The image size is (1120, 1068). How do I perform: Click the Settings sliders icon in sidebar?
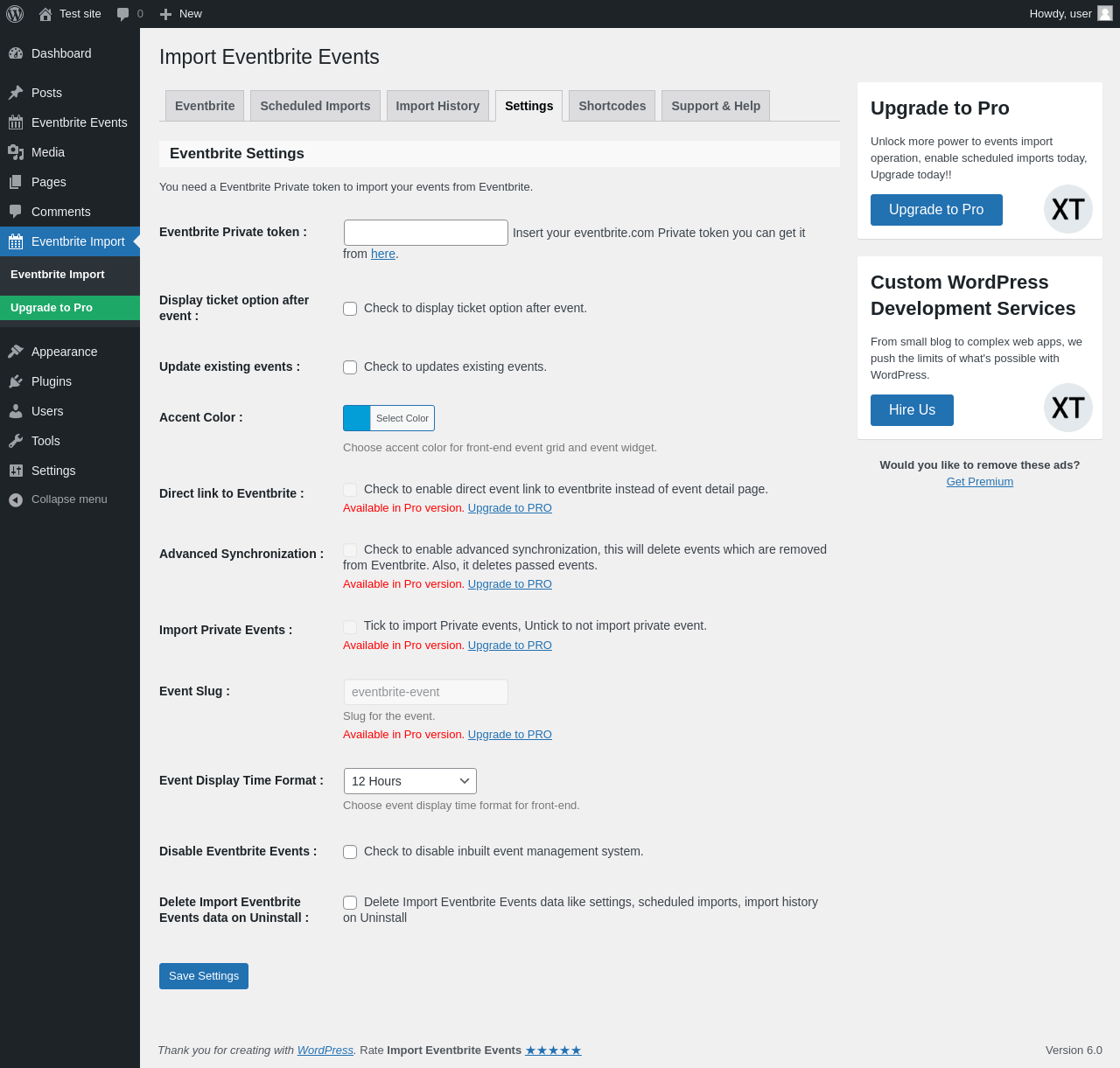(x=16, y=471)
